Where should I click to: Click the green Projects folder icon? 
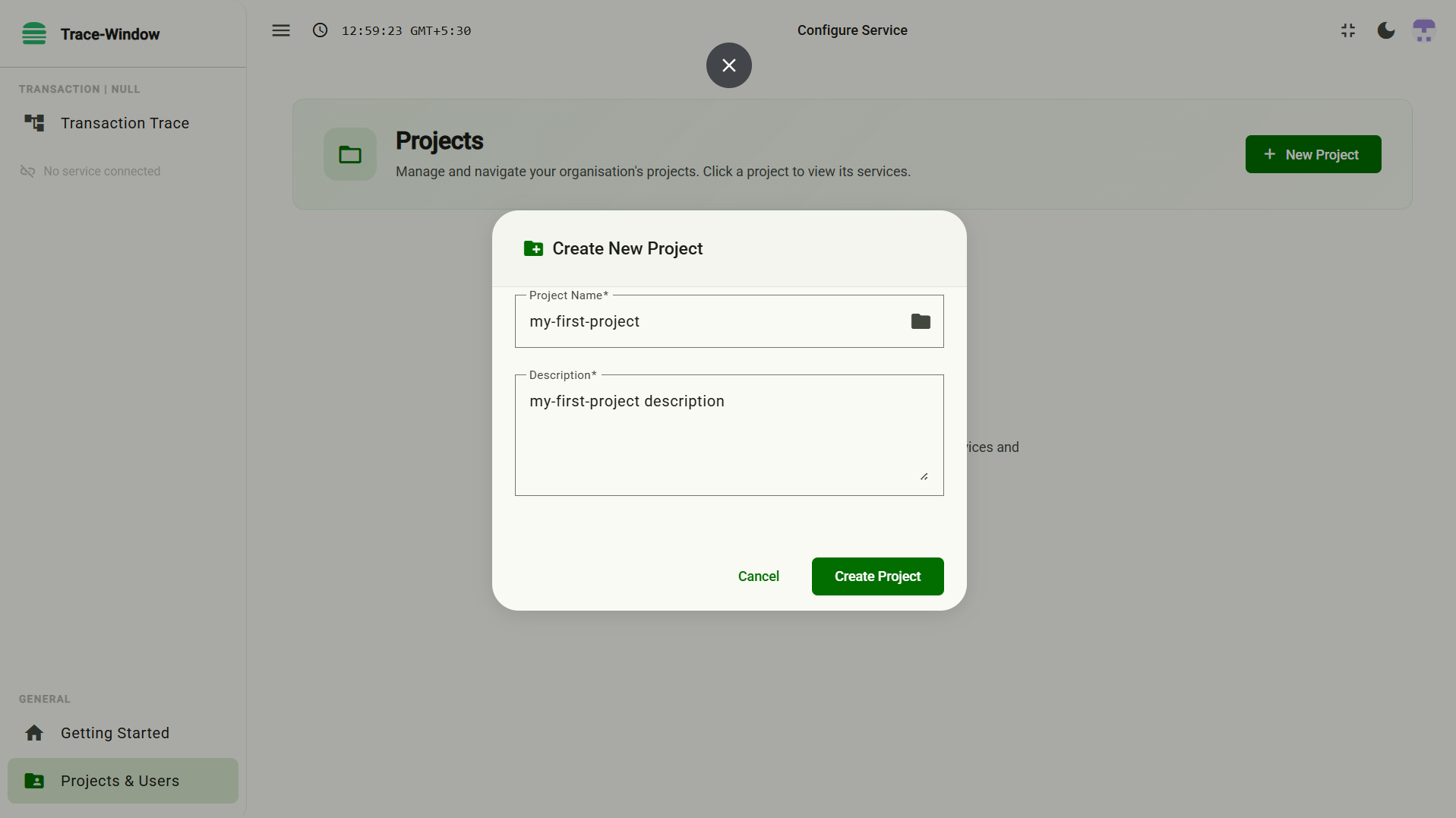tap(350, 154)
